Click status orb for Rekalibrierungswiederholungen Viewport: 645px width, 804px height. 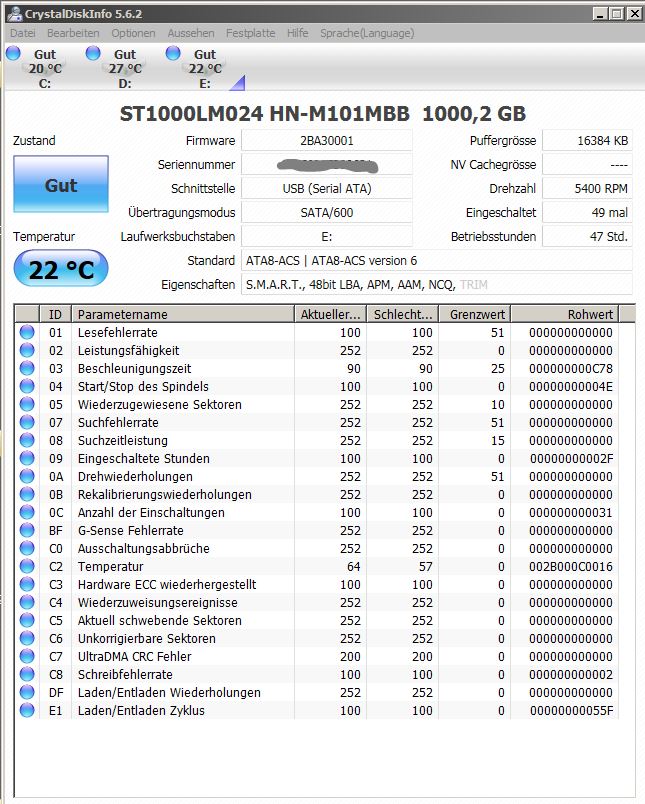pyautogui.click(x=27, y=494)
